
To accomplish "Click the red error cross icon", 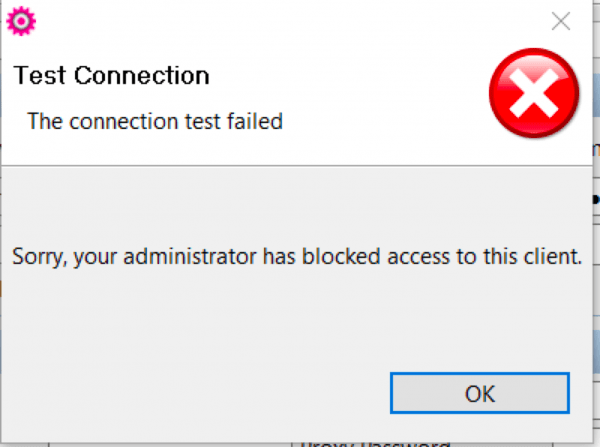I will 534,93.
